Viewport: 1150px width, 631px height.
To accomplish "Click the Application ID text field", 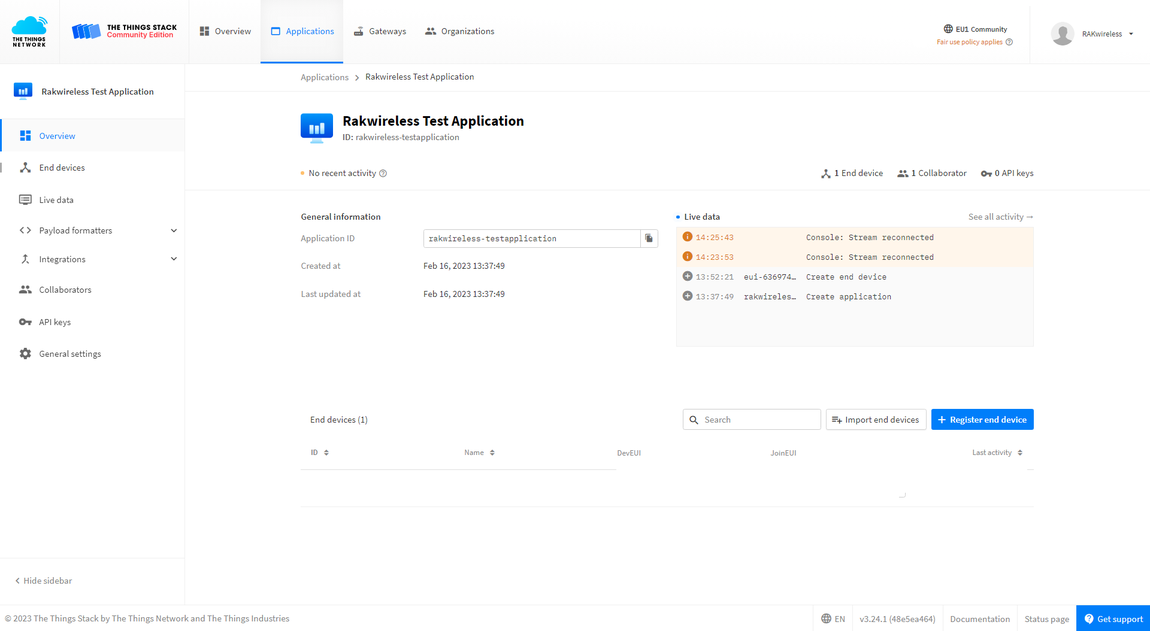I will (532, 238).
